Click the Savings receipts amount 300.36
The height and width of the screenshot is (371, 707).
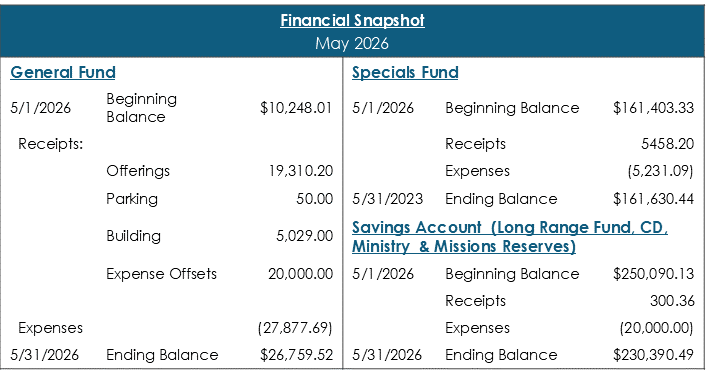672,301
